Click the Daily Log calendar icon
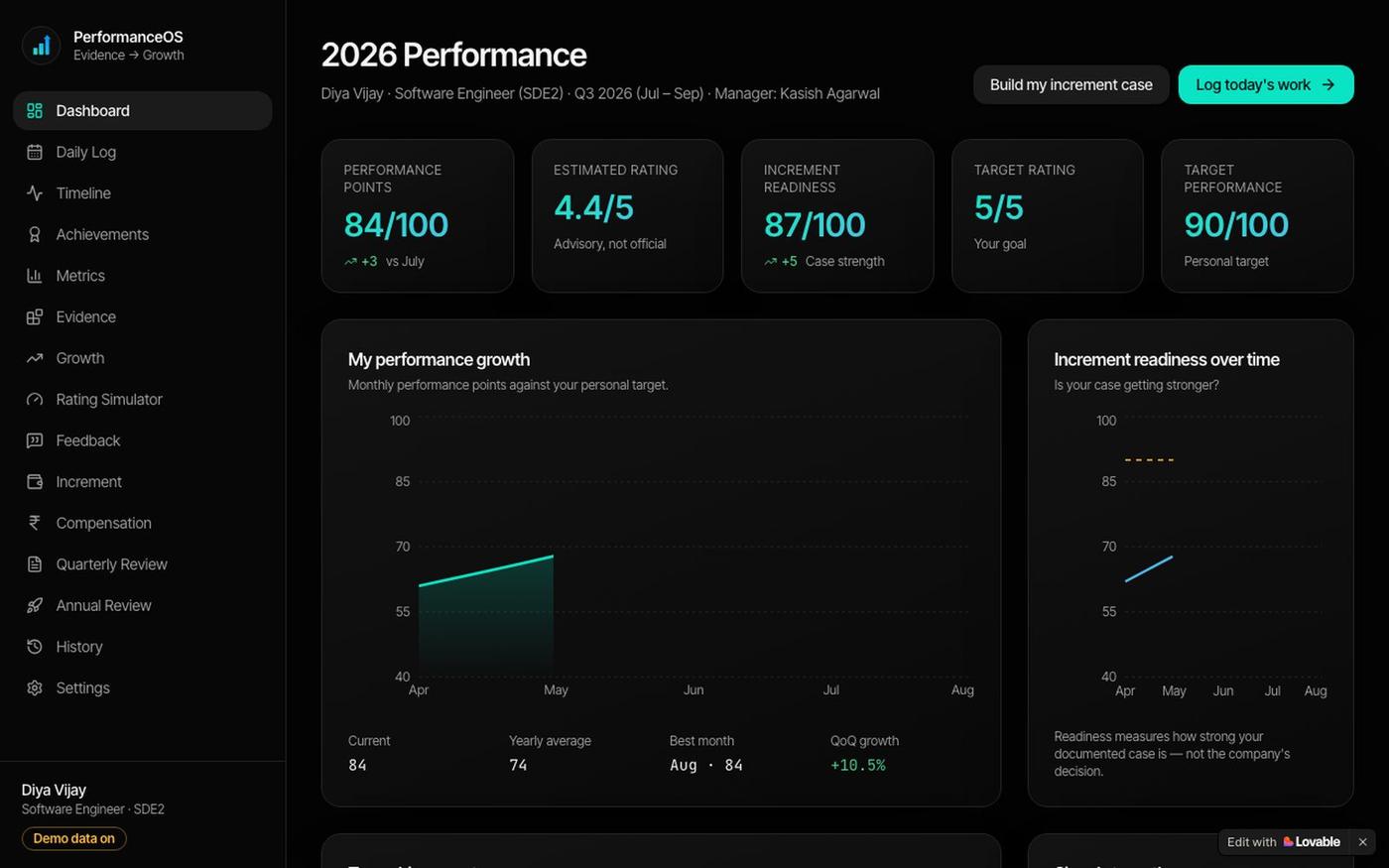1389x868 pixels. coord(35,152)
